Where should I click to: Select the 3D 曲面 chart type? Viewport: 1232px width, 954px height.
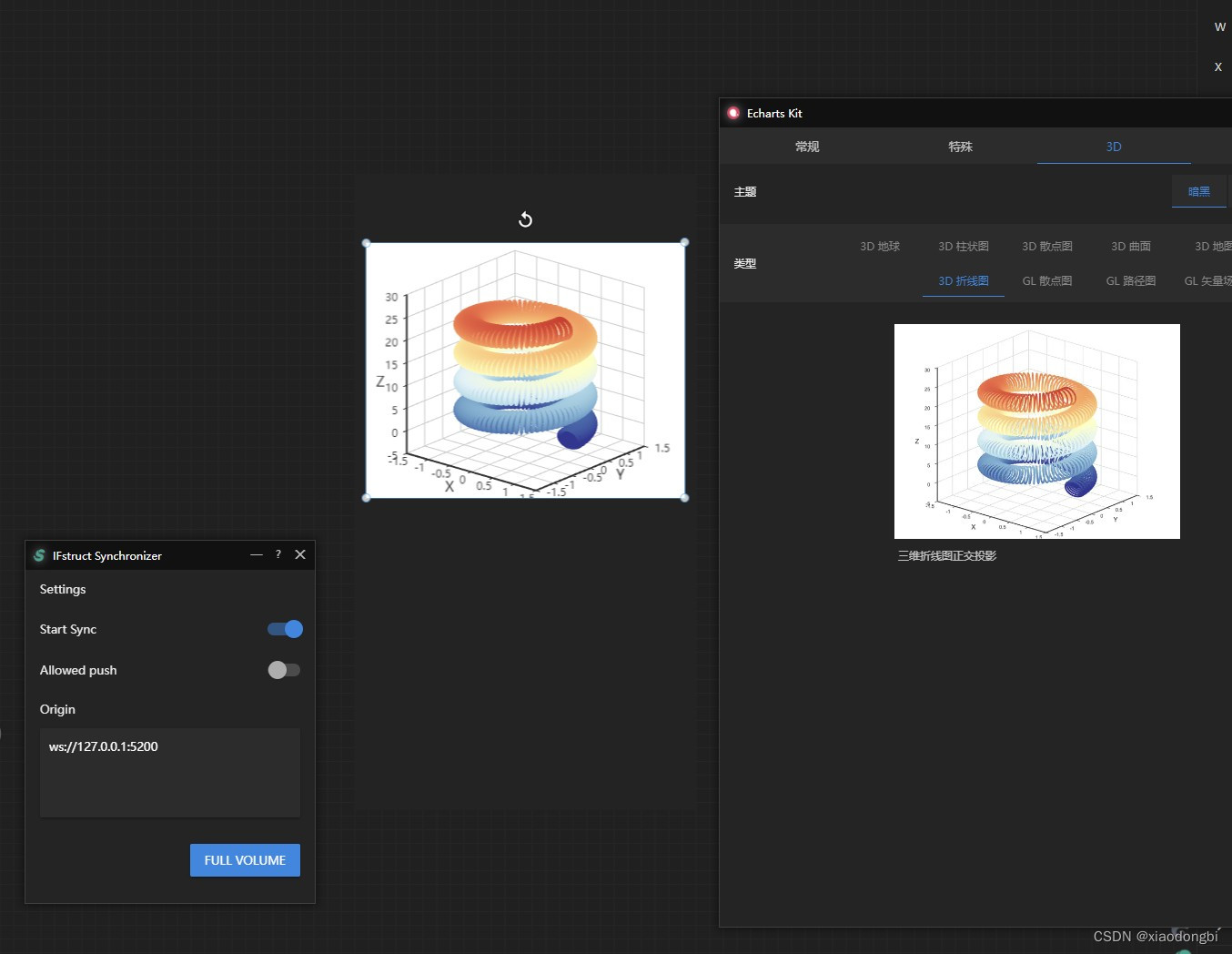[1130, 246]
